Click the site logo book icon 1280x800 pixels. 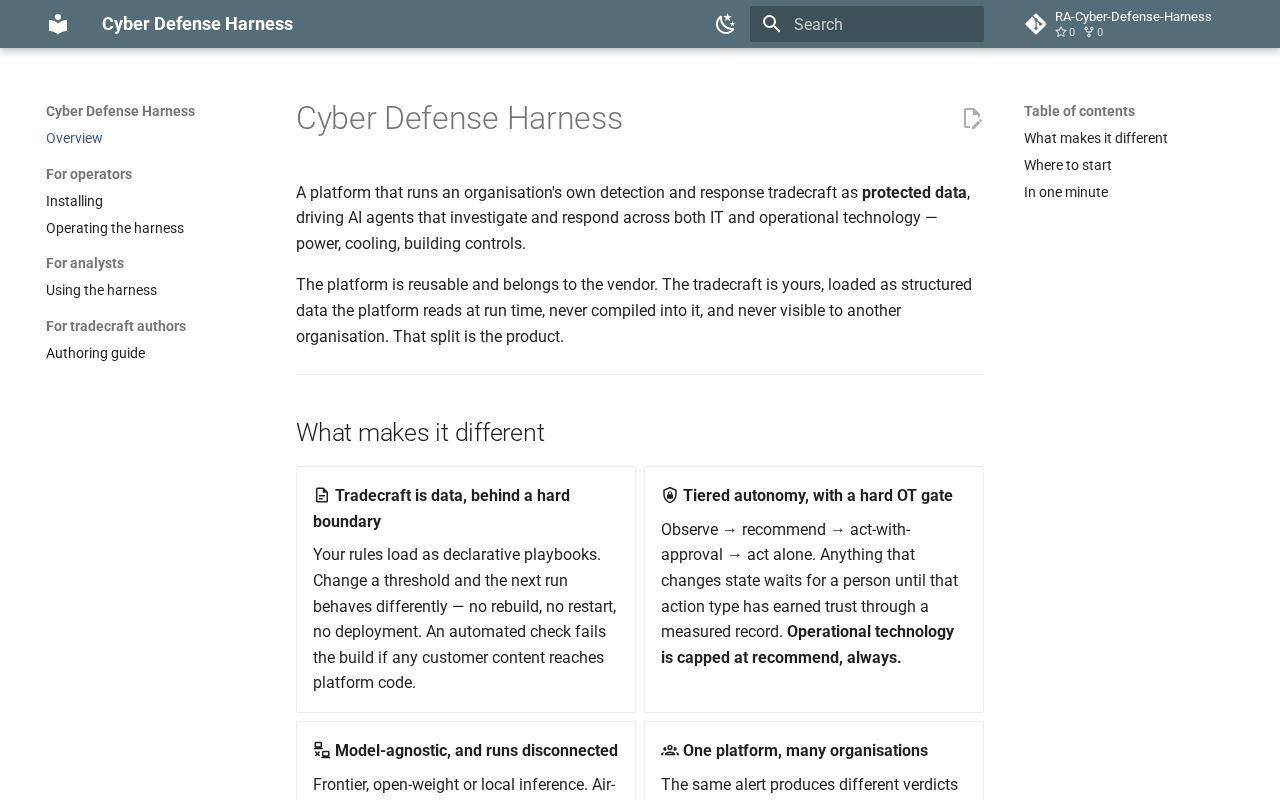[58, 24]
